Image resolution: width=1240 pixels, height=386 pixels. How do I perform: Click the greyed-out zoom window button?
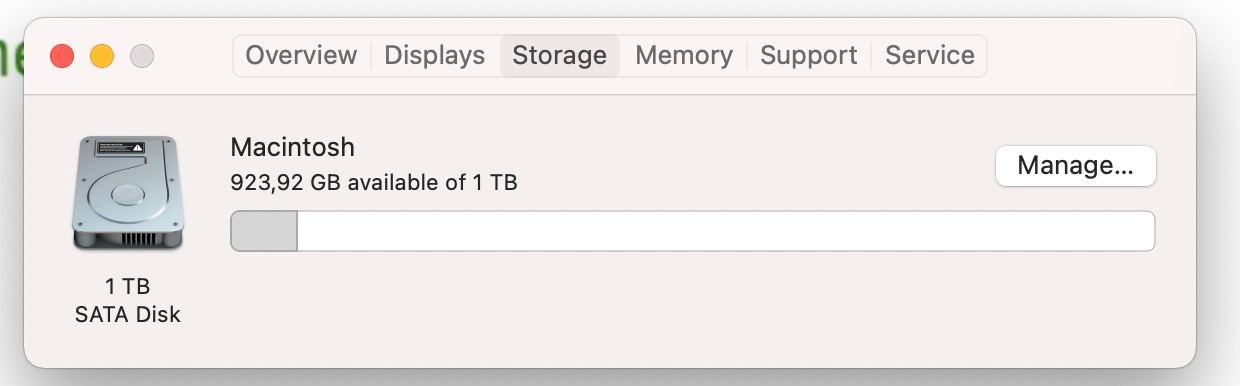coord(142,56)
